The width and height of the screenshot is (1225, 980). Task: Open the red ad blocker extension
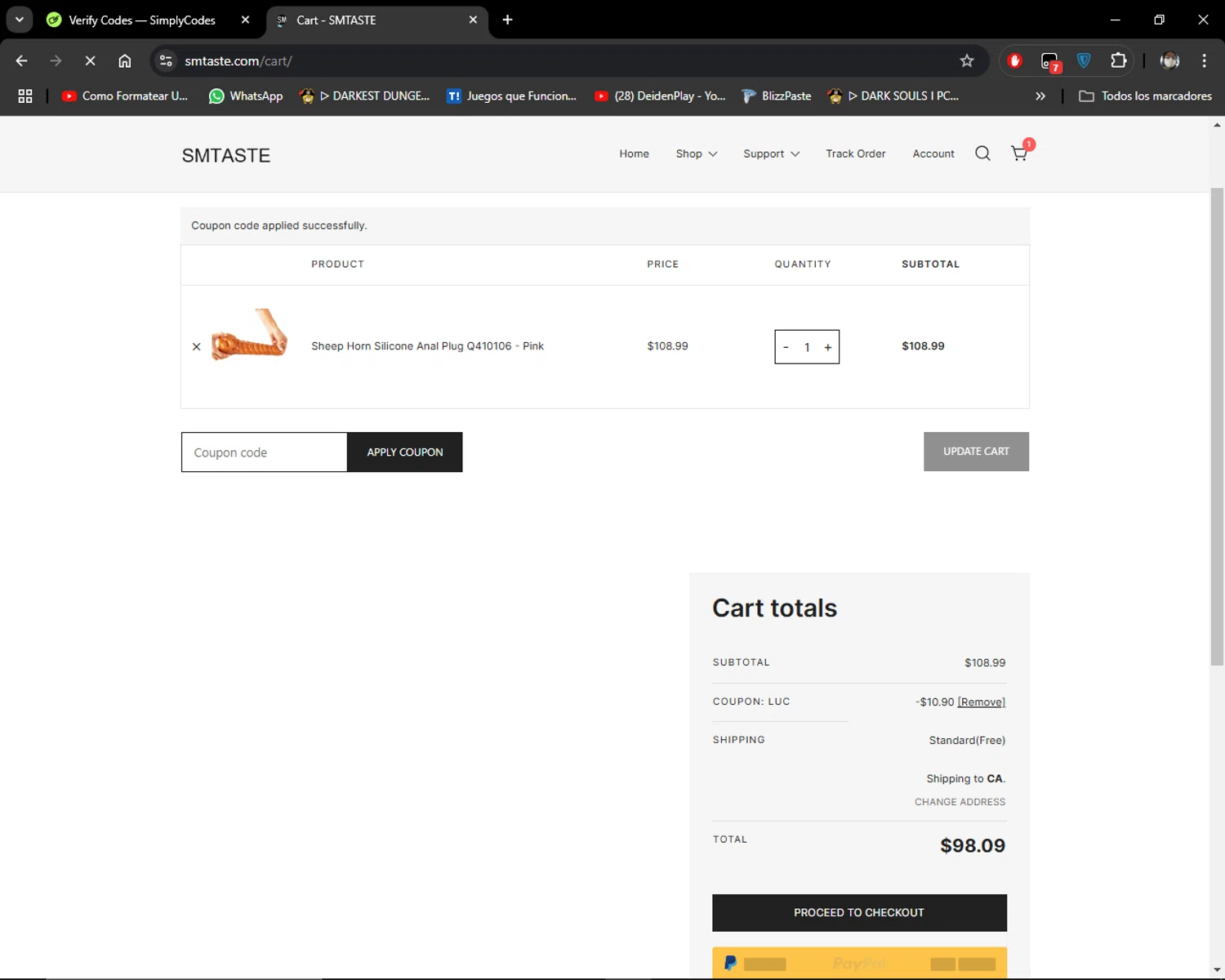point(1015,60)
